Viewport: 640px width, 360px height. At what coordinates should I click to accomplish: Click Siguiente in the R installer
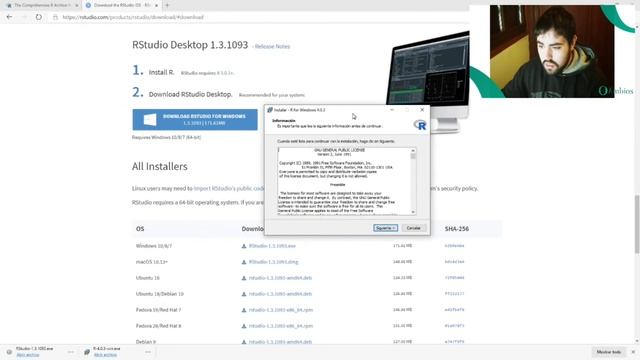(385, 228)
